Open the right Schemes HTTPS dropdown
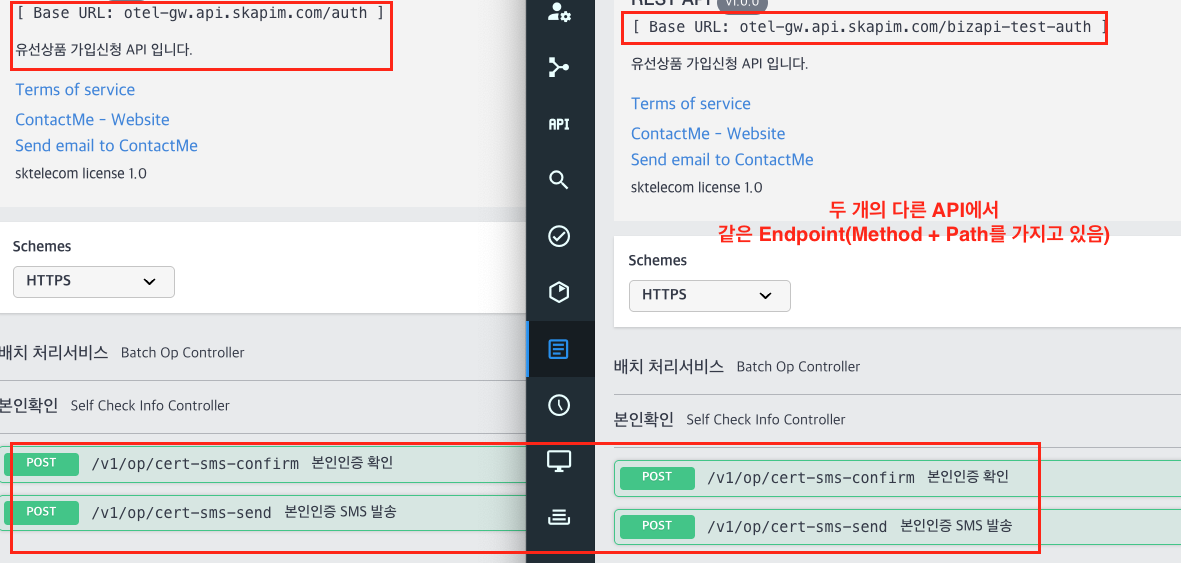This screenshot has width=1181, height=563. [x=709, y=295]
